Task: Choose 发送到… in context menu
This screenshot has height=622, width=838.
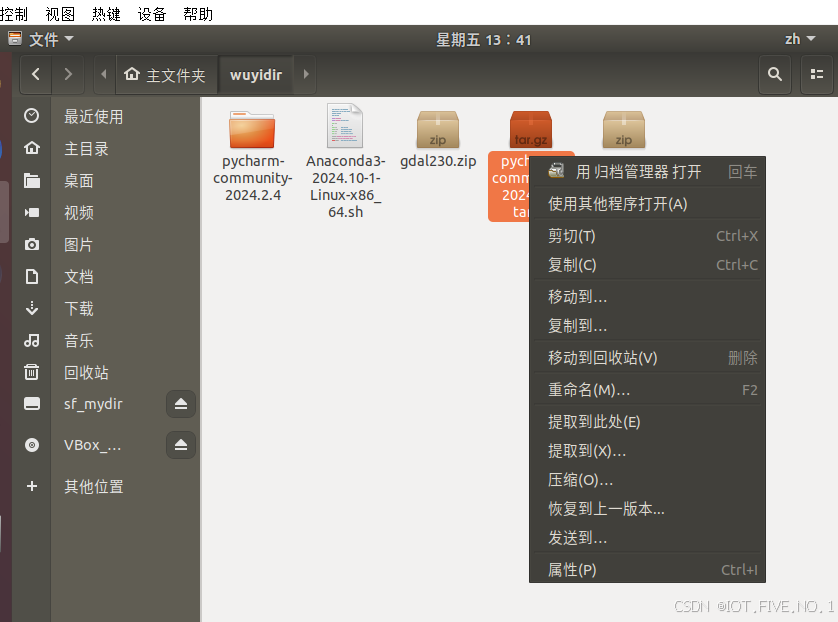Action: click(647, 537)
